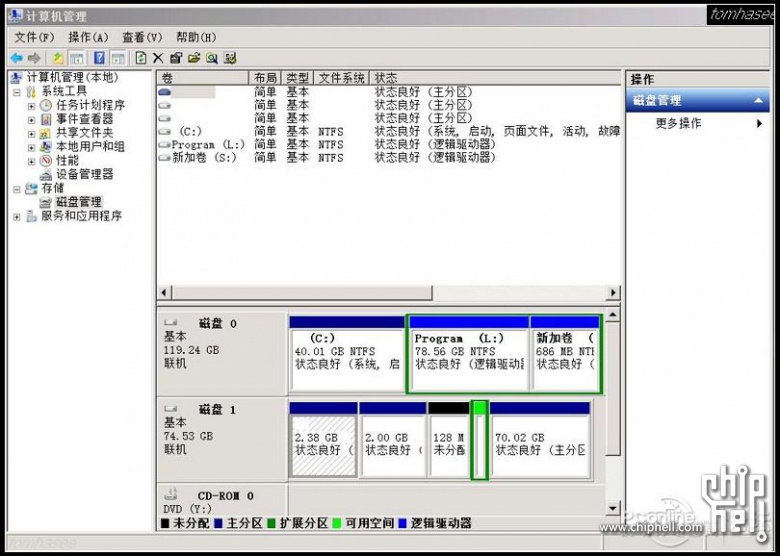Image resolution: width=780 pixels, height=556 pixels.
Task: Expand the 任务计划程序 tree node
Action: pyautogui.click(x=31, y=106)
